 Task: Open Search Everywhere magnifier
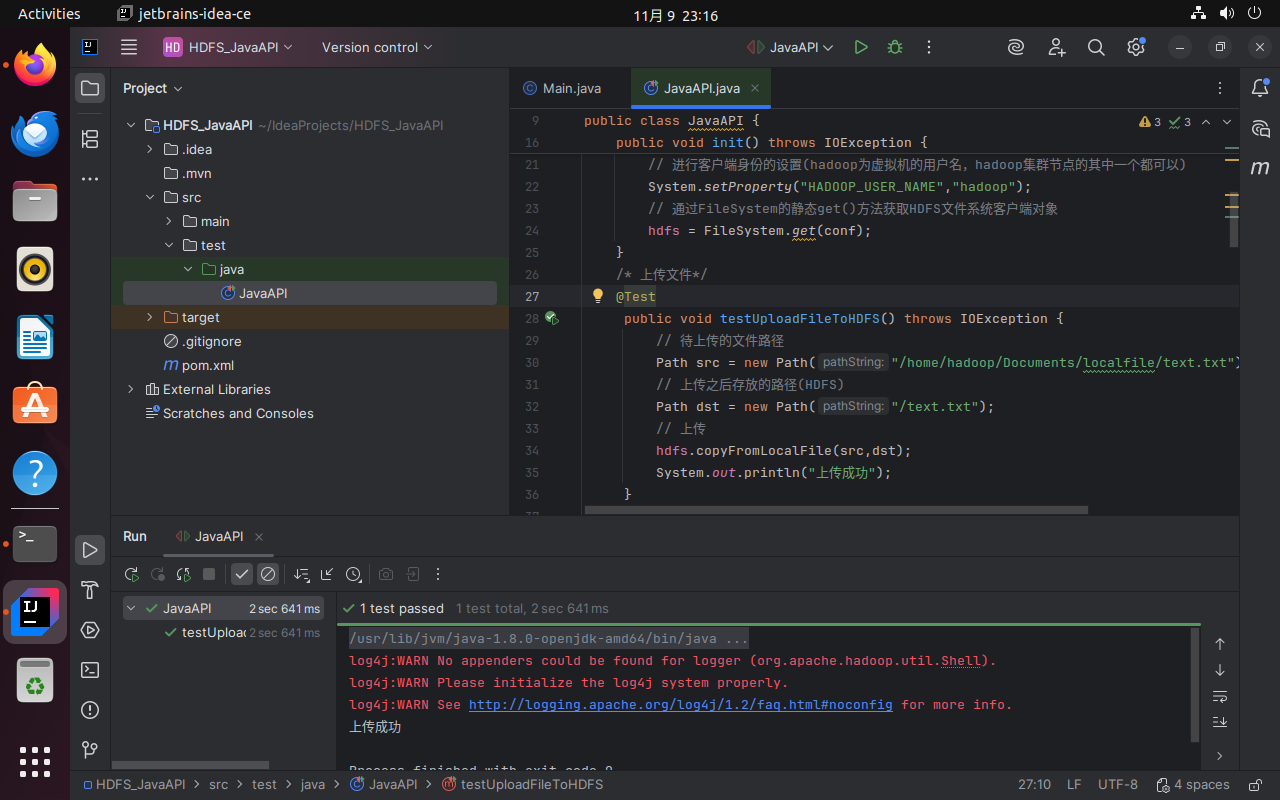[x=1096, y=47]
